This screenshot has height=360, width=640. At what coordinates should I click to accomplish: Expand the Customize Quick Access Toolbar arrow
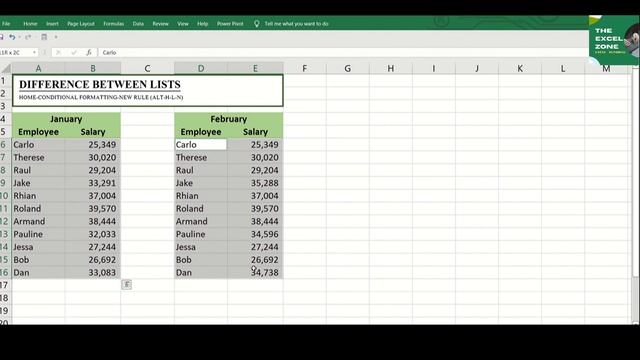tap(56, 37)
